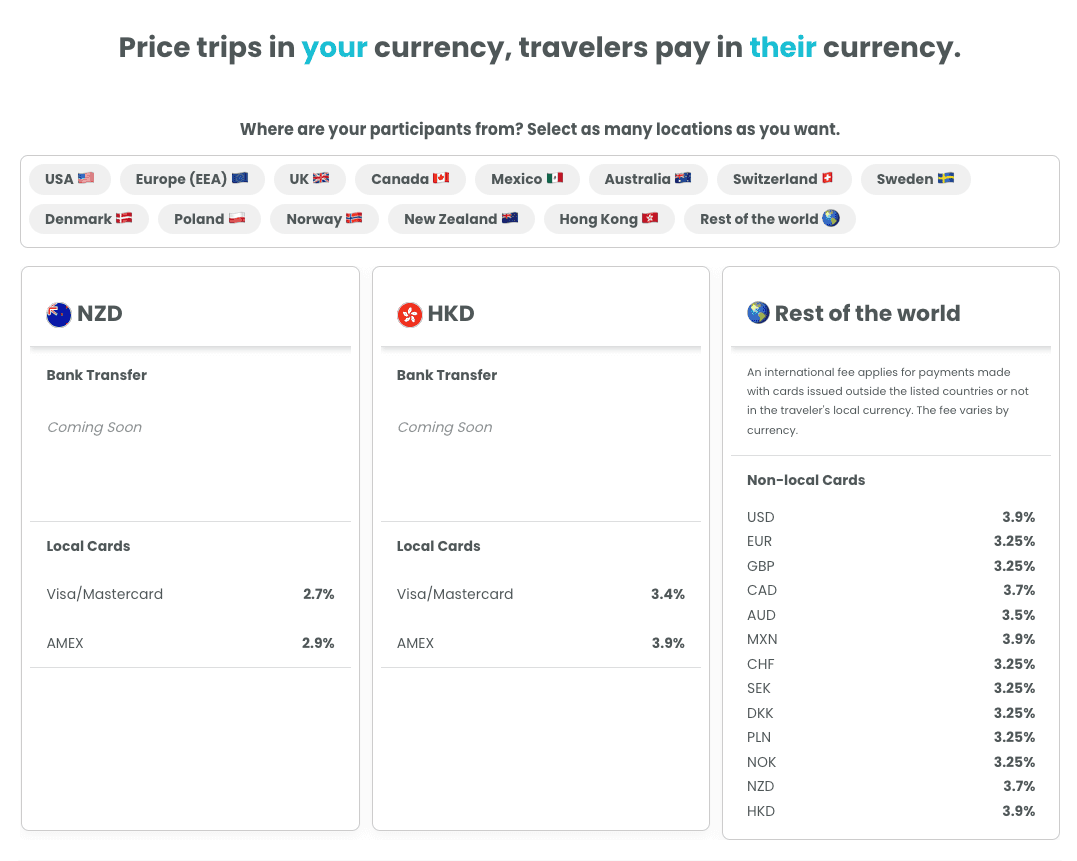Deselect the Hong Kong chip
The width and height of the screenshot is (1077, 861).
point(609,219)
